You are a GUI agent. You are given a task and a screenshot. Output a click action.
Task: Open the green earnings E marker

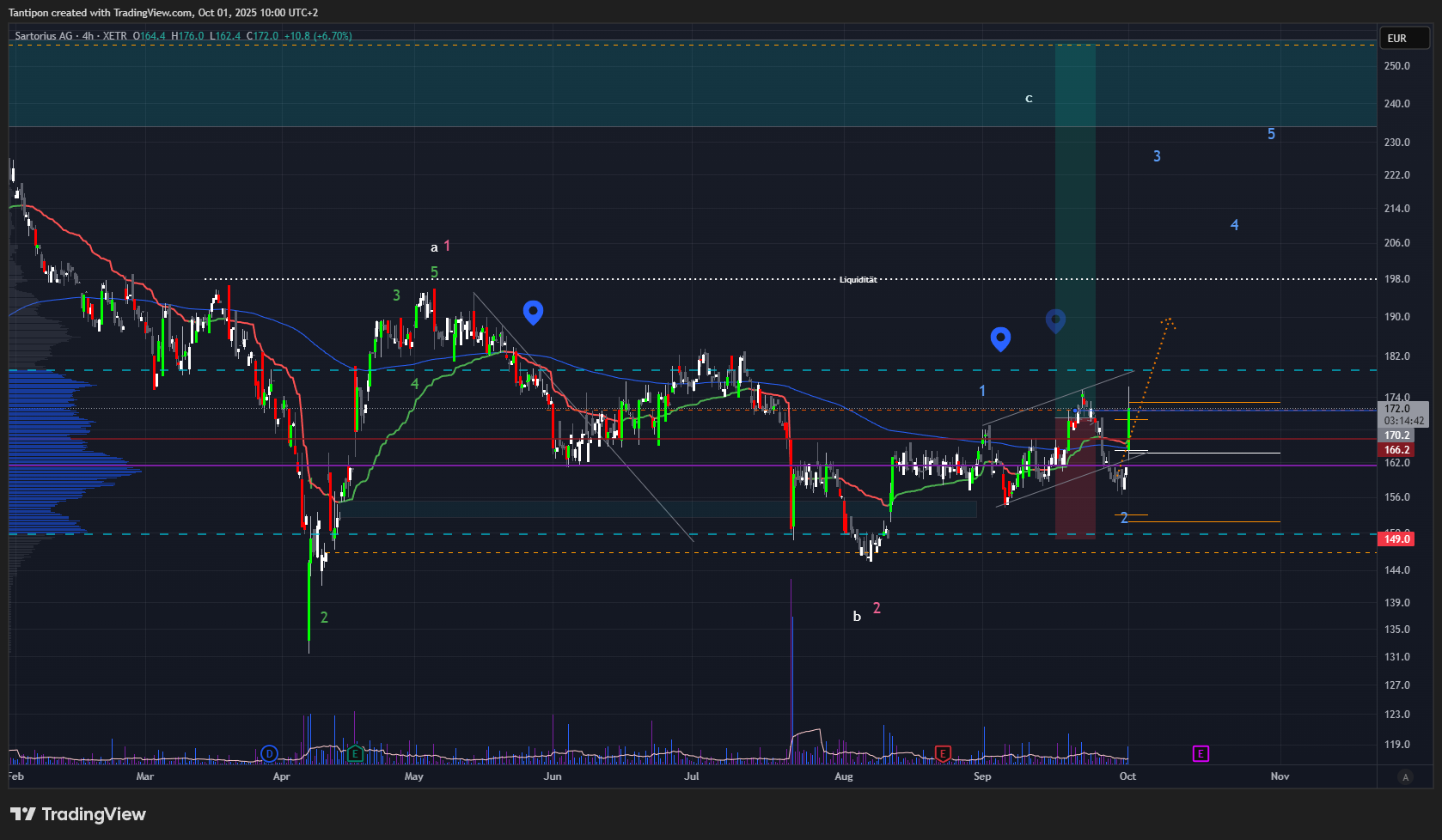pyautogui.click(x=355, y=754)
